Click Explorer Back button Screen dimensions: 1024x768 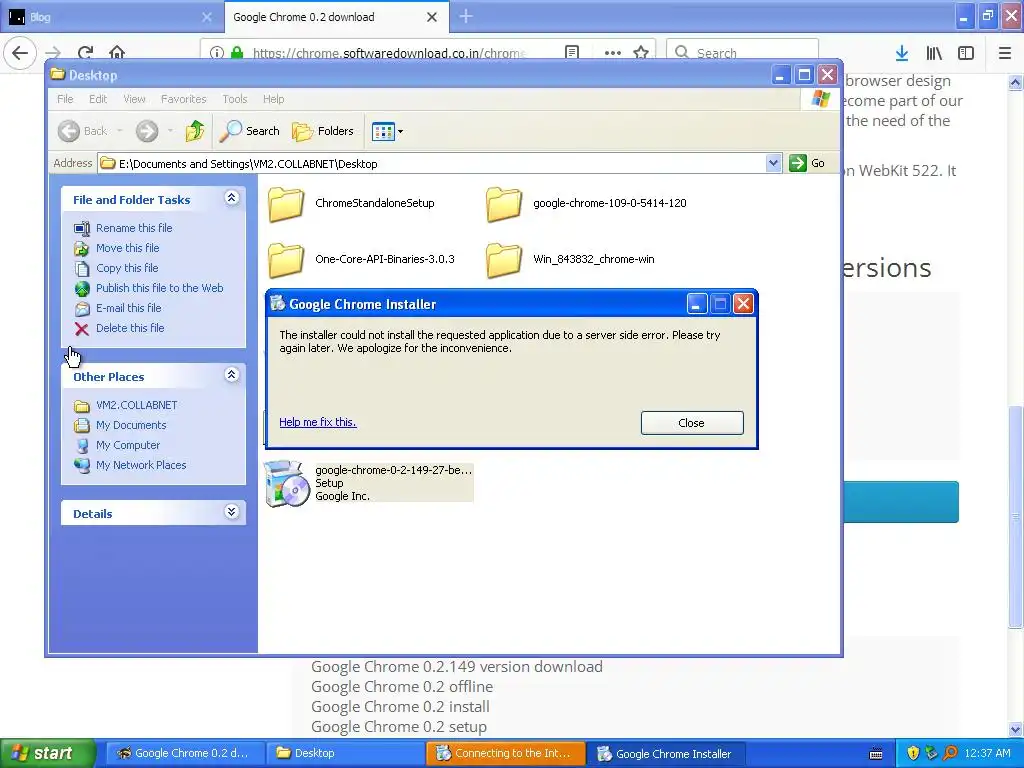[82, 131]
